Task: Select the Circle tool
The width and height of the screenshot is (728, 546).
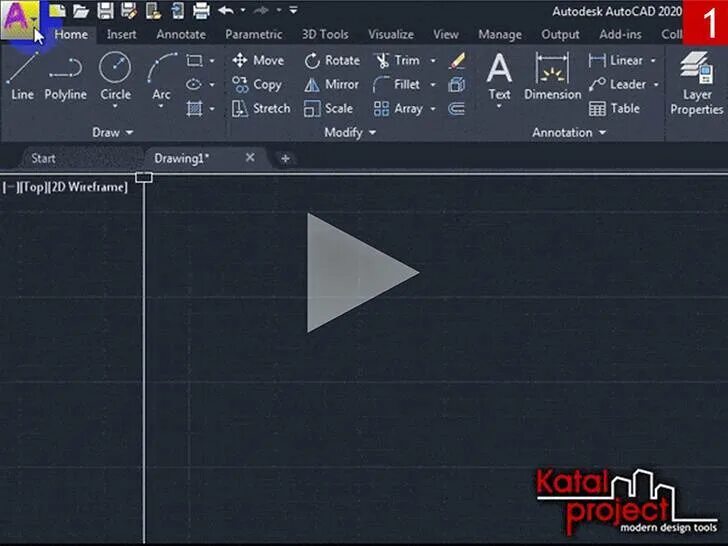Action: point(115,77)
